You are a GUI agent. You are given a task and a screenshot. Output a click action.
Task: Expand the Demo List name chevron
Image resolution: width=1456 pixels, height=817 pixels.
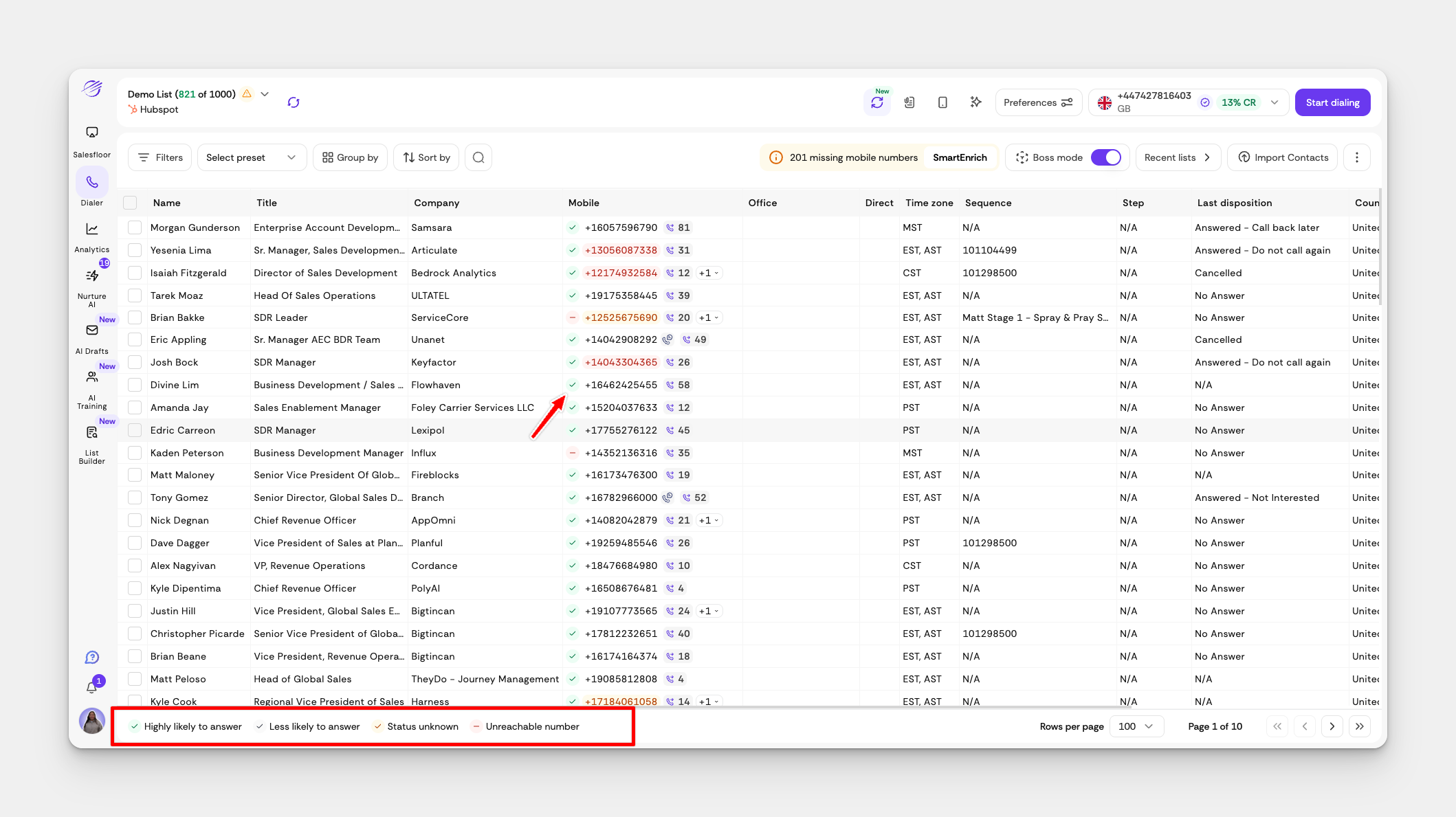pyautogui.click(x=265, y=94)
